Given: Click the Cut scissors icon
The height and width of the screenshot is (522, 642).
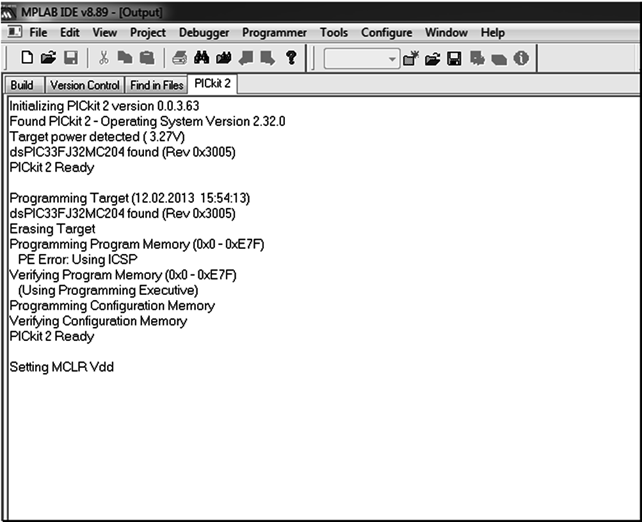Looking at the screenshot, I should tap(103, 59).
